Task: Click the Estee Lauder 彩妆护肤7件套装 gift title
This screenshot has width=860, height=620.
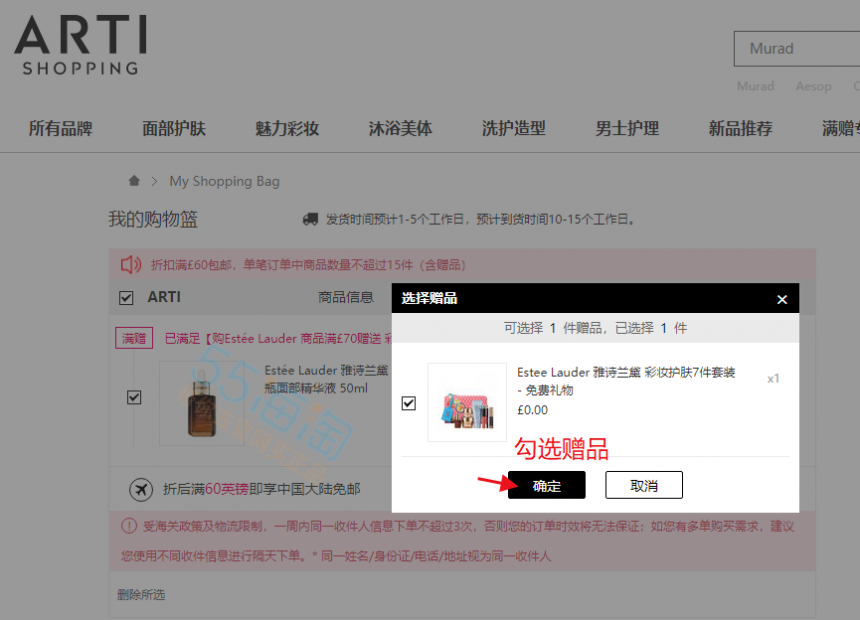Action: (626, 381)
